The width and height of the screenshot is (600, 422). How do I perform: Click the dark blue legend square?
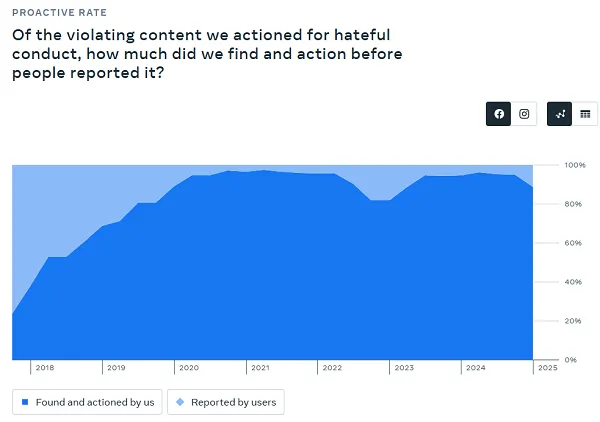(x=25, y=402)
